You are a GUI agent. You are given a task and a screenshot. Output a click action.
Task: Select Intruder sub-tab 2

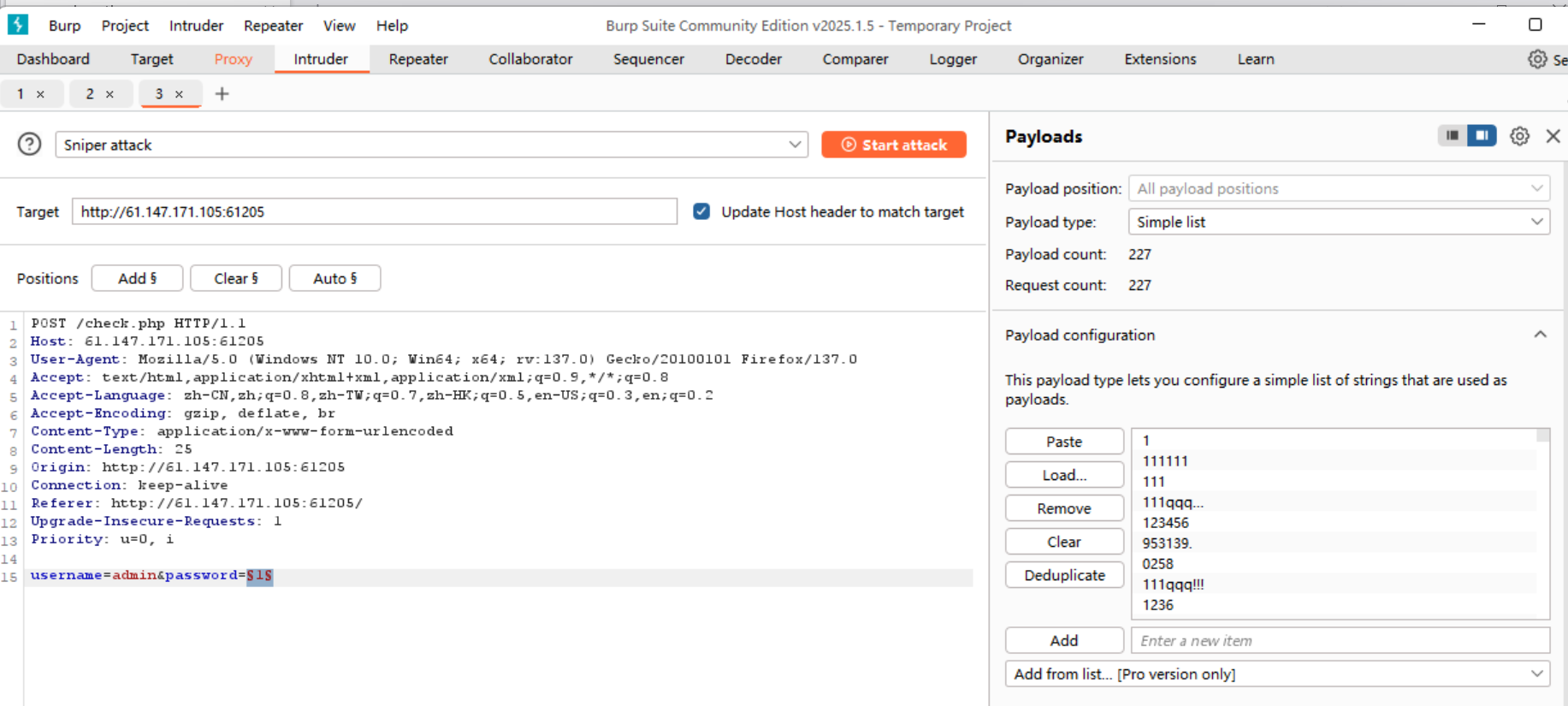[x=90, y=94]
